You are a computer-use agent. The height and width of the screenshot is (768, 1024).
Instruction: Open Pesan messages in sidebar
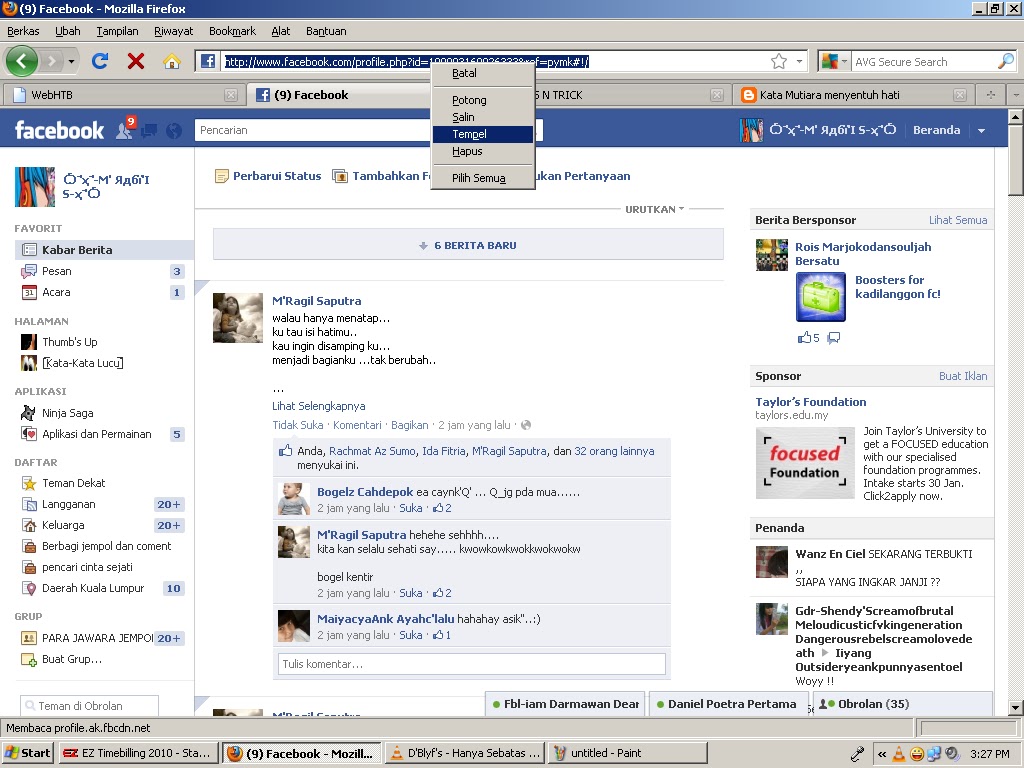pos(56,271)
